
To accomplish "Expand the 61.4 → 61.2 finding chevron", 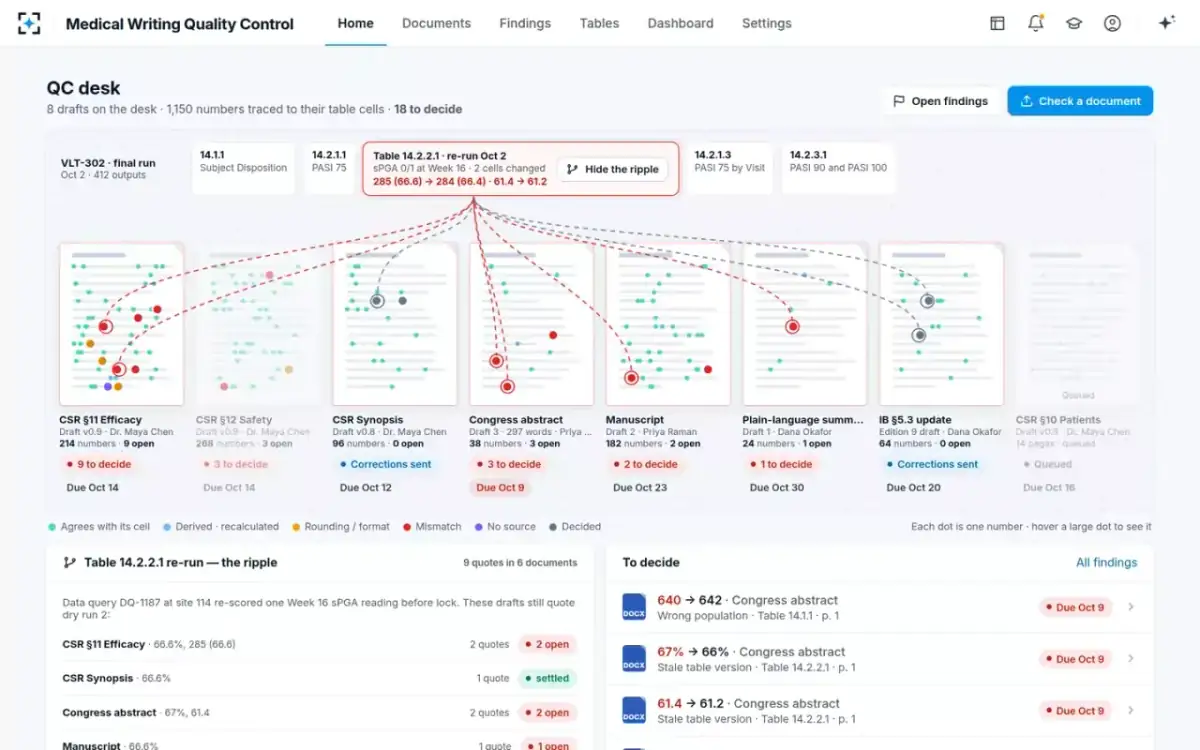I will pos(1131,711).
